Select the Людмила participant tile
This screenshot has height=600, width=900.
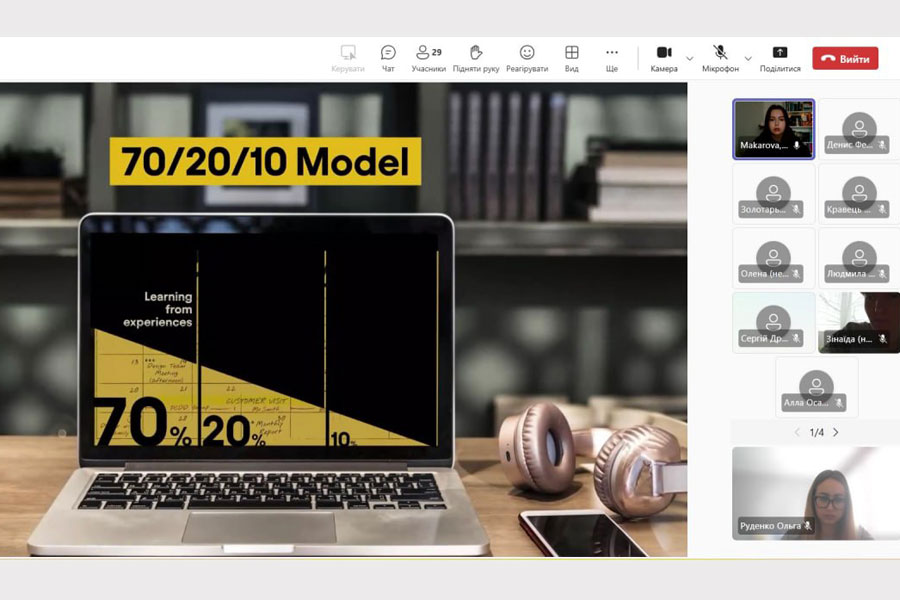(859, 258)
